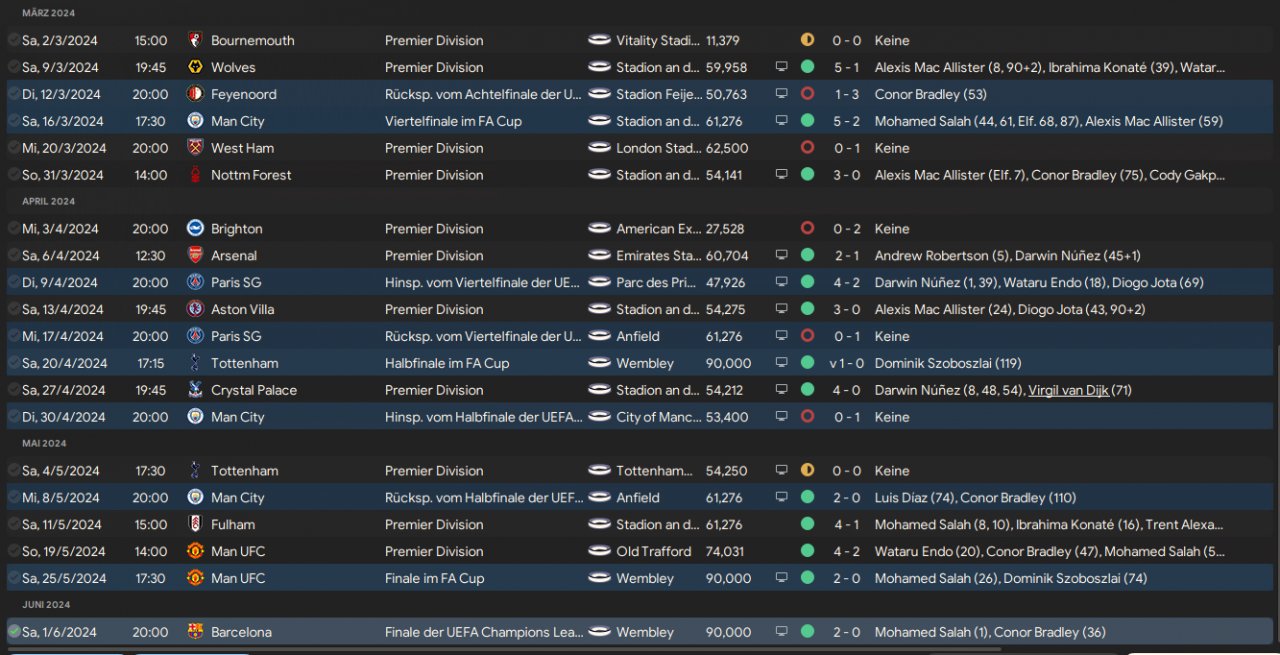Screen dimensions: 1280x655
Task: Toggle the selection circle for Sa, 13/4/2024
Action: tap(13, 309)
